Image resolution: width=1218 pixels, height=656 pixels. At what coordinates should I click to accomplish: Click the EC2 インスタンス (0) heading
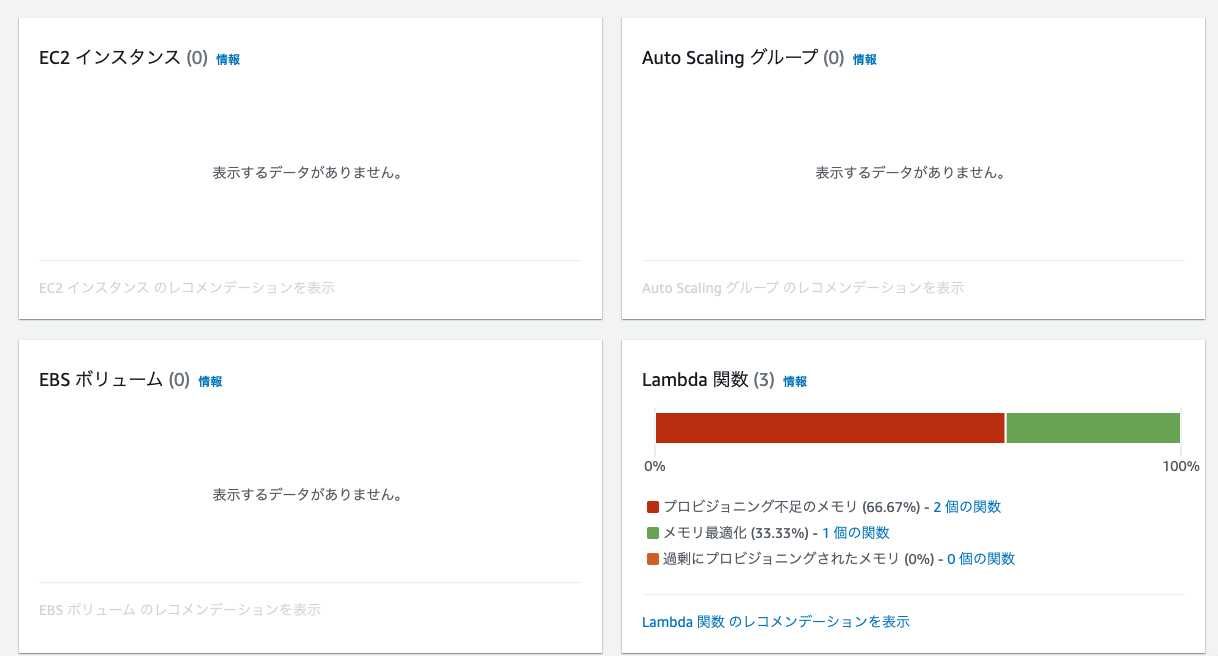tap(123, 58)
